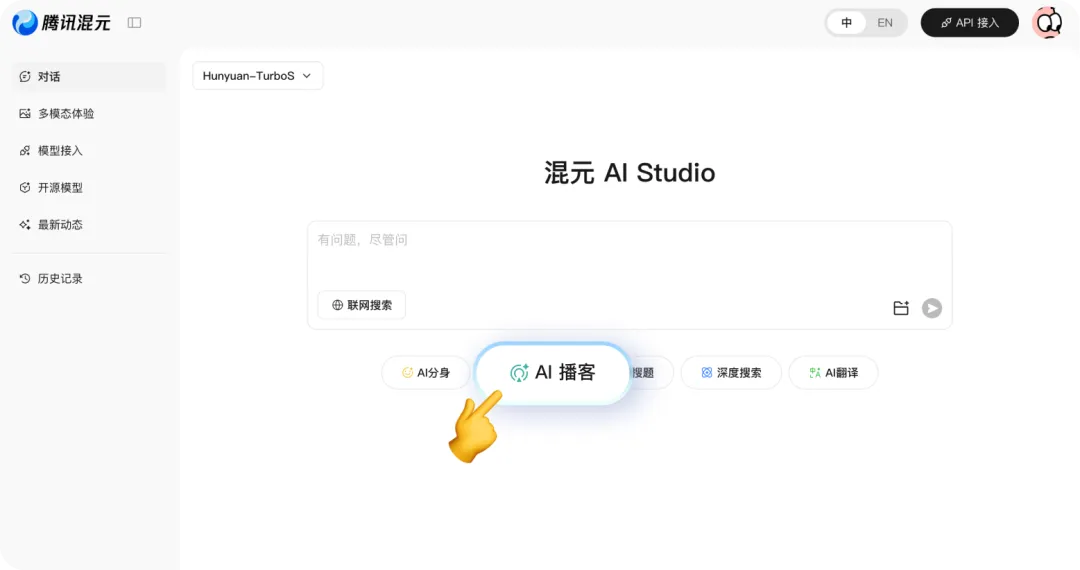Click the Tencent Hunyuan logo
Viewport: 1080px width, 570px height.
tap(61, 22)
